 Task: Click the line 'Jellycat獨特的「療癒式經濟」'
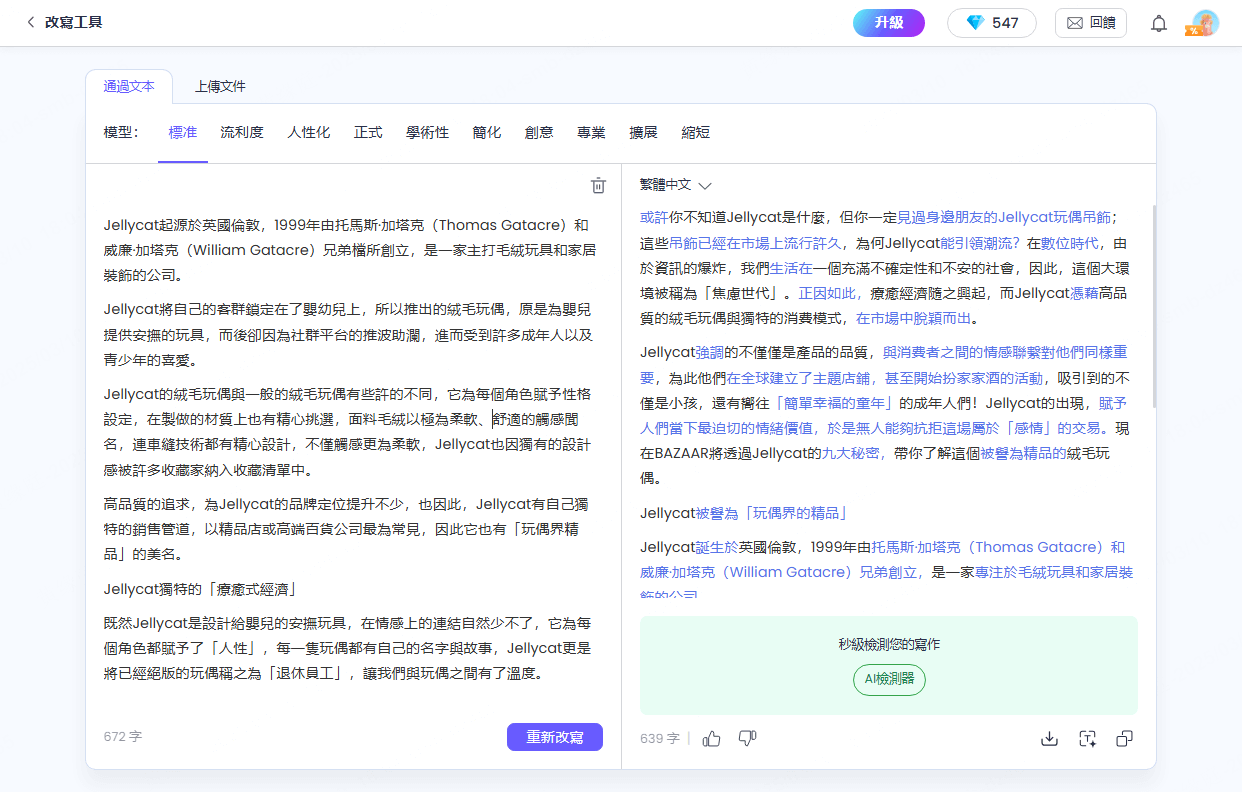tap(201, 589)
